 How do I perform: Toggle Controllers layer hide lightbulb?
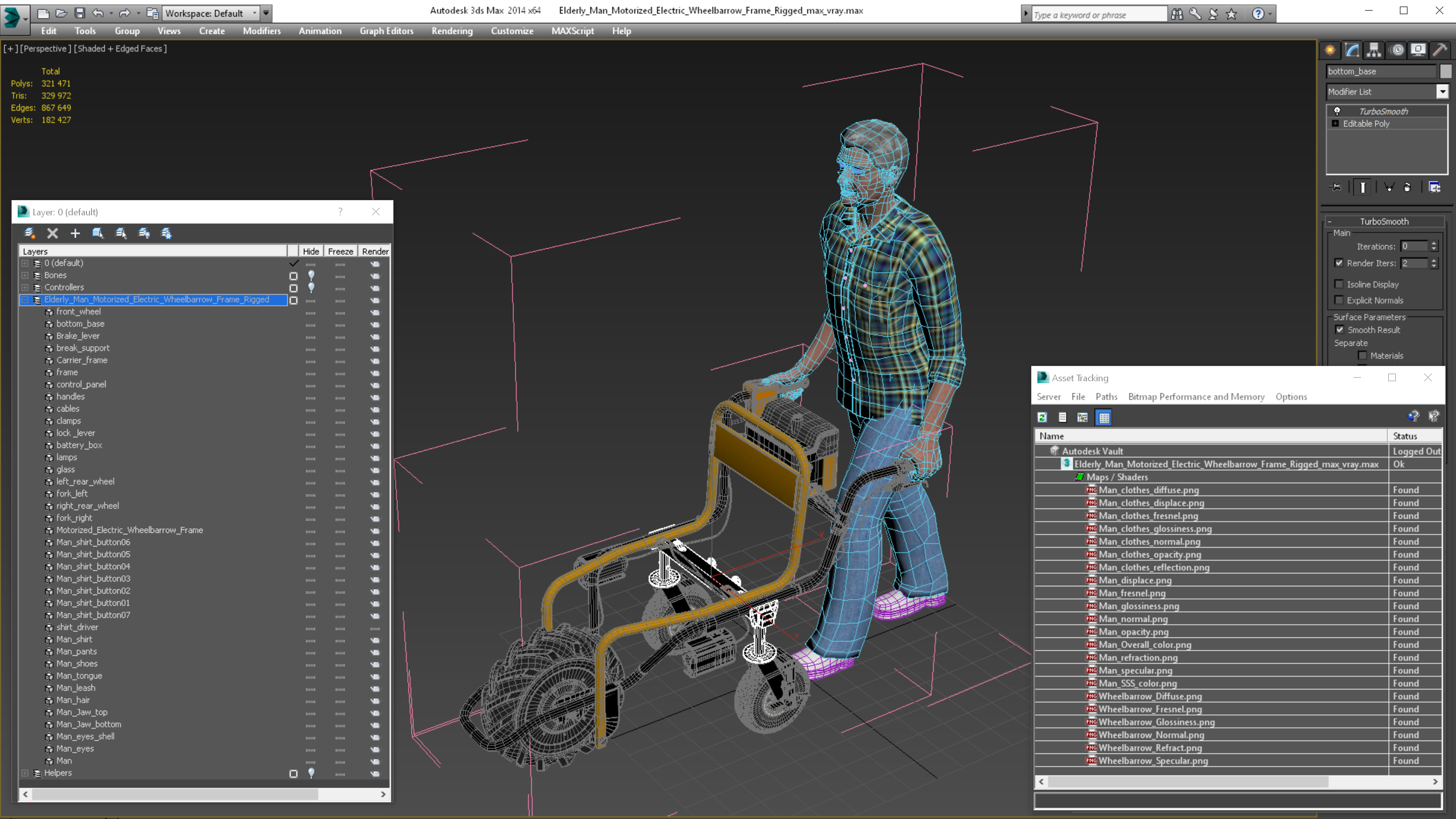[311, 288]
